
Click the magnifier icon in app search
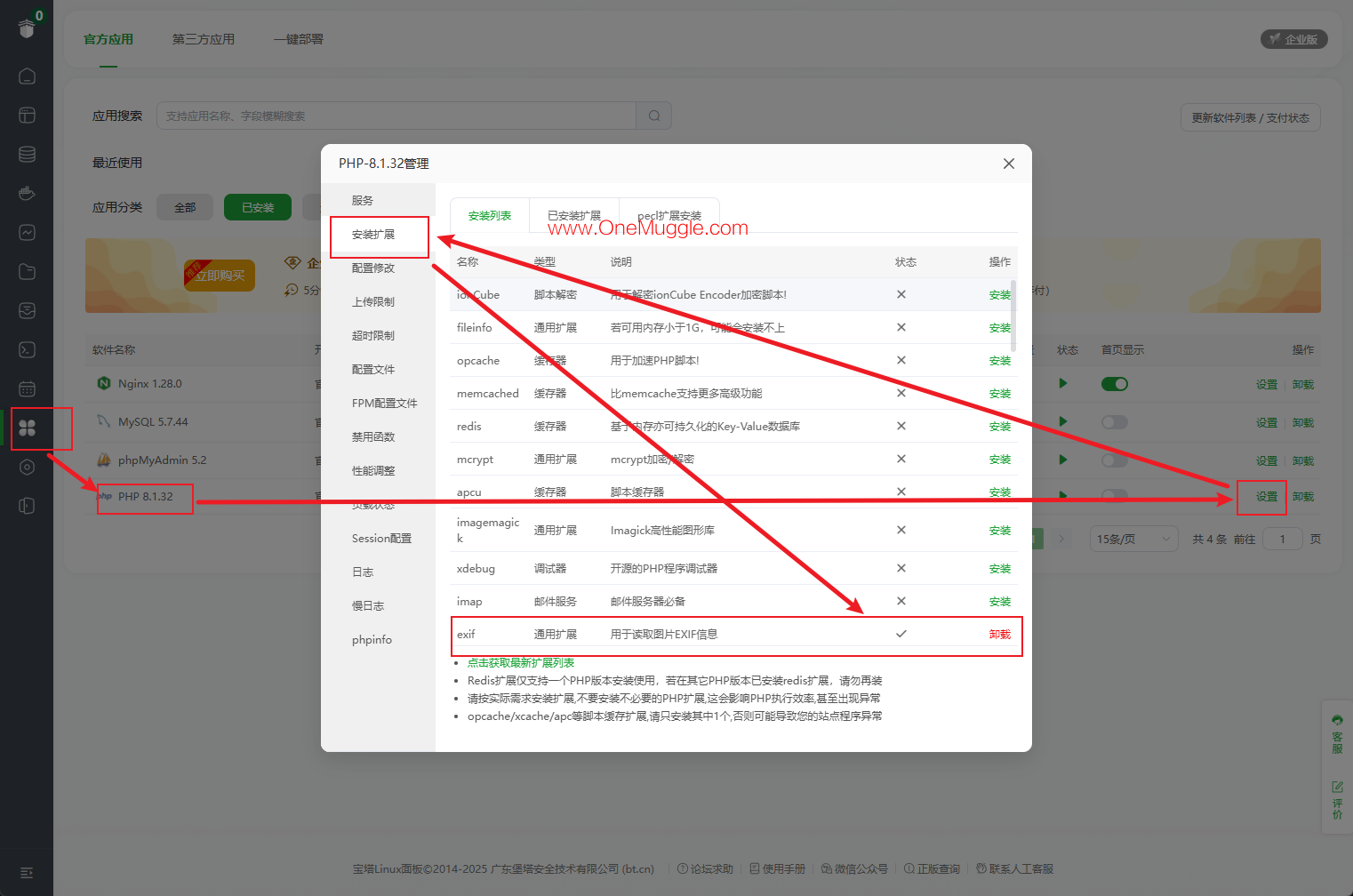click(x=654, y=116)
